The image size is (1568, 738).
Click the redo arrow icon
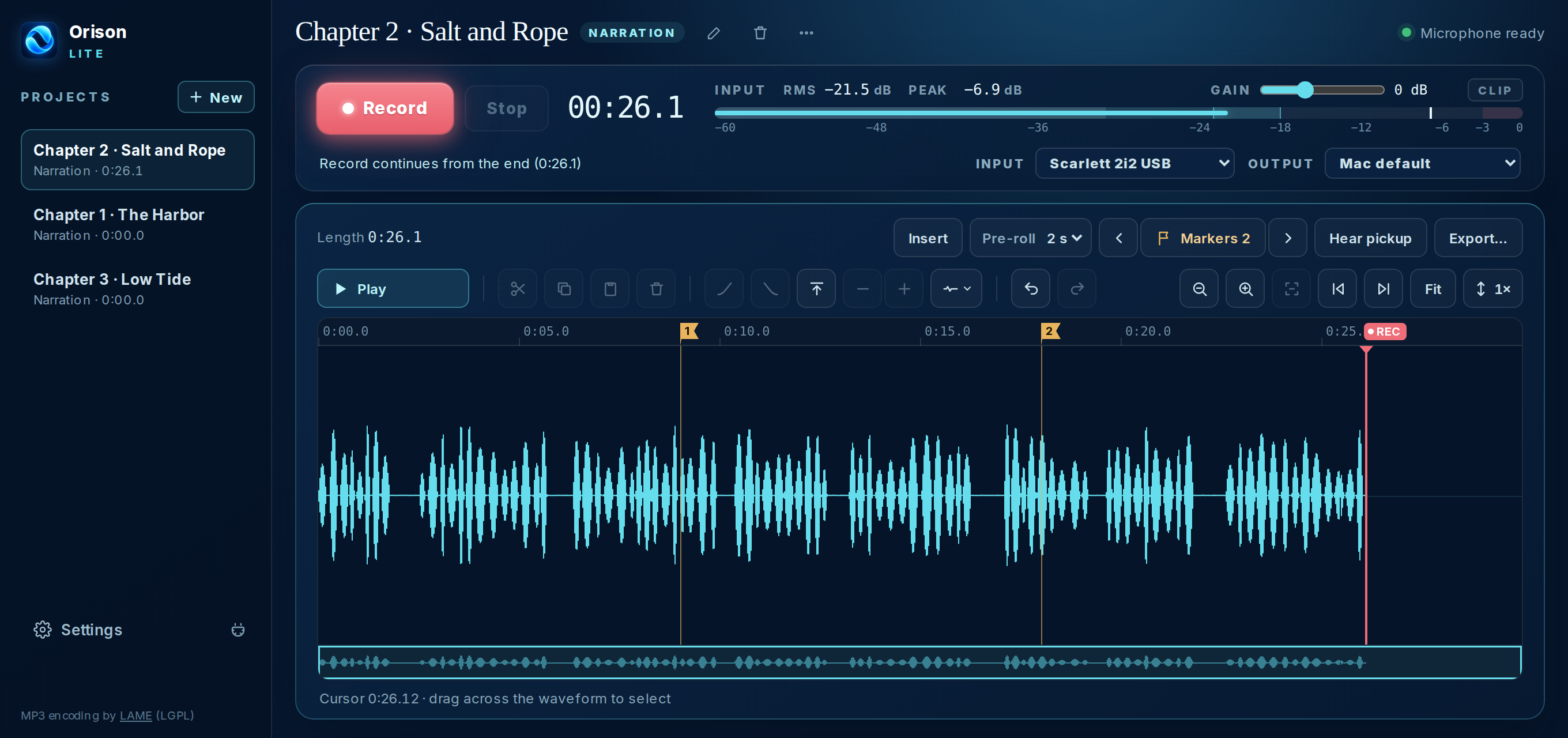click(1077, 289)
